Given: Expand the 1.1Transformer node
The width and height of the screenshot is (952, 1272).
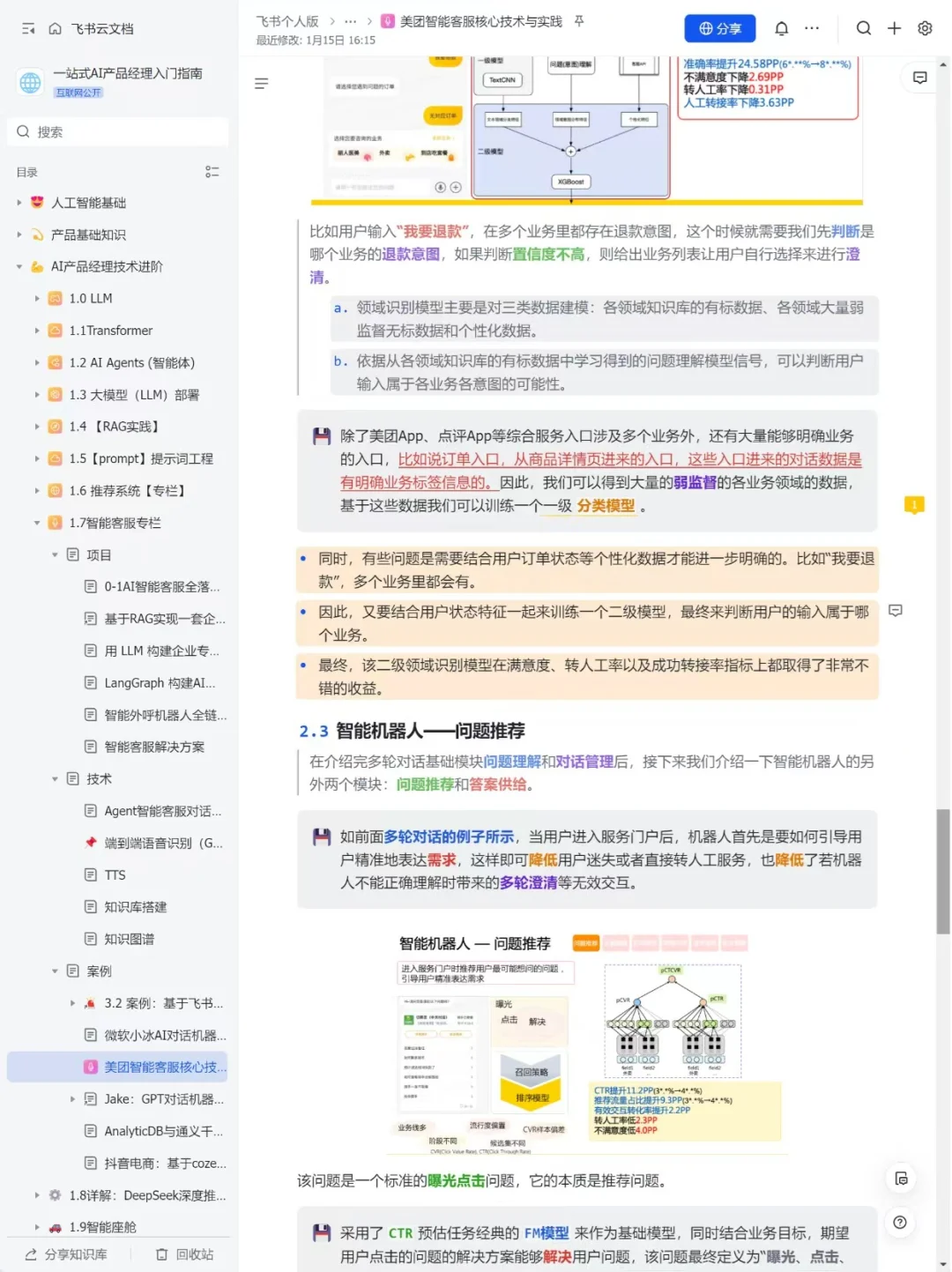Looking at the screenshot, I should click(37, 331).
